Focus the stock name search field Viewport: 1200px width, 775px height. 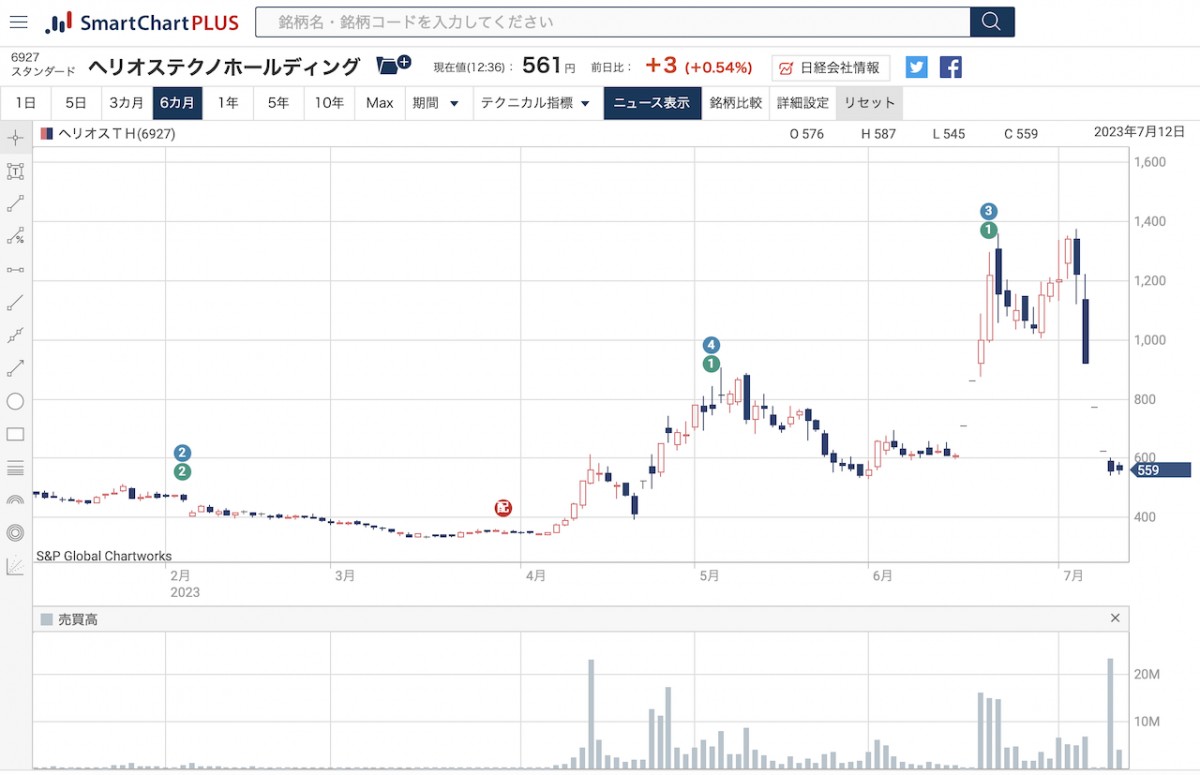pos(612,22)
